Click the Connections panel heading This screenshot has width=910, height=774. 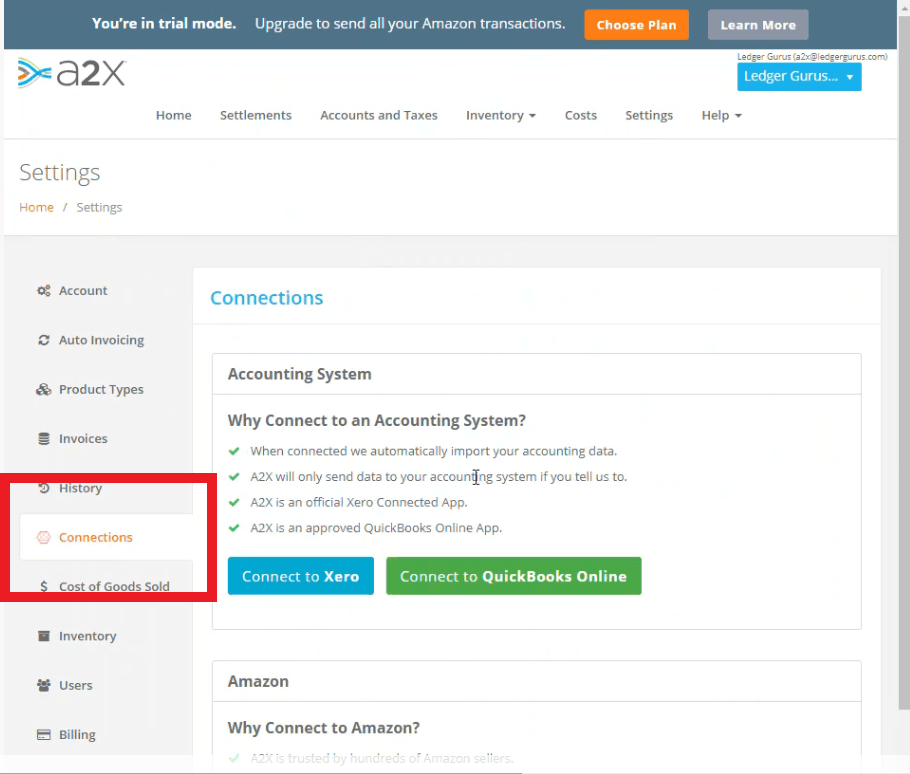coord(266,298)
